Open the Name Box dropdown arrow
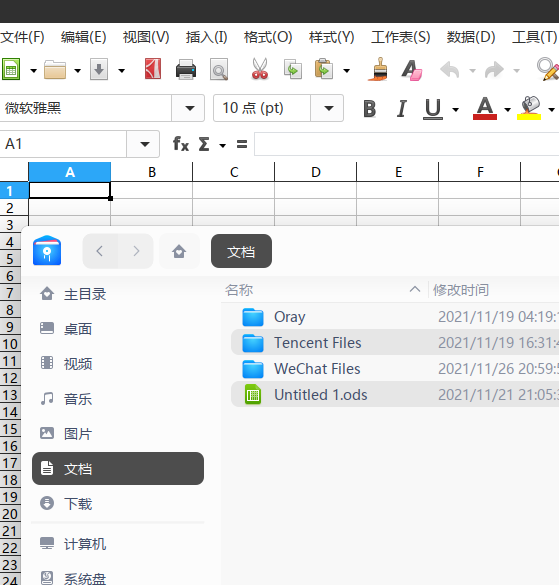Screen dimensions: 559x585 (144, 144)
